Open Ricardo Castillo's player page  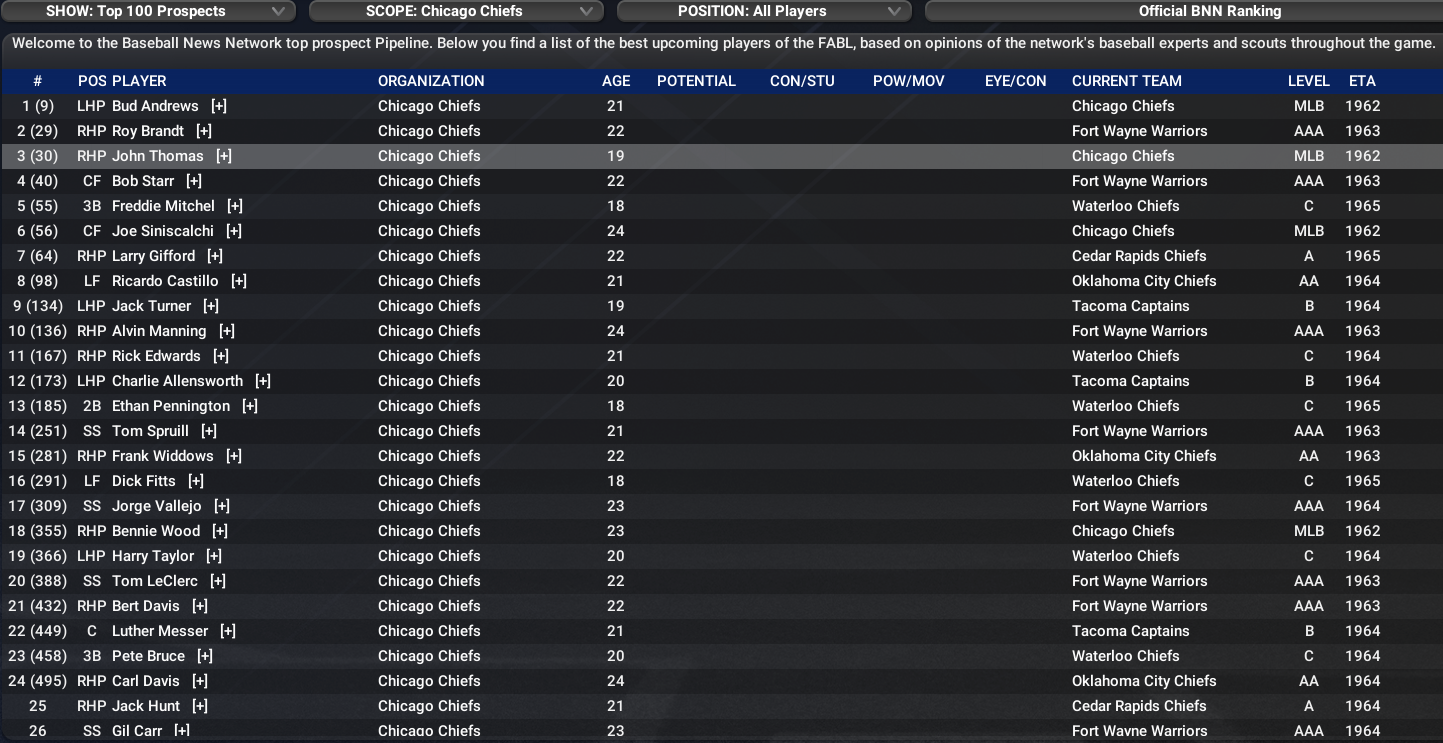(x=165, y=281)
